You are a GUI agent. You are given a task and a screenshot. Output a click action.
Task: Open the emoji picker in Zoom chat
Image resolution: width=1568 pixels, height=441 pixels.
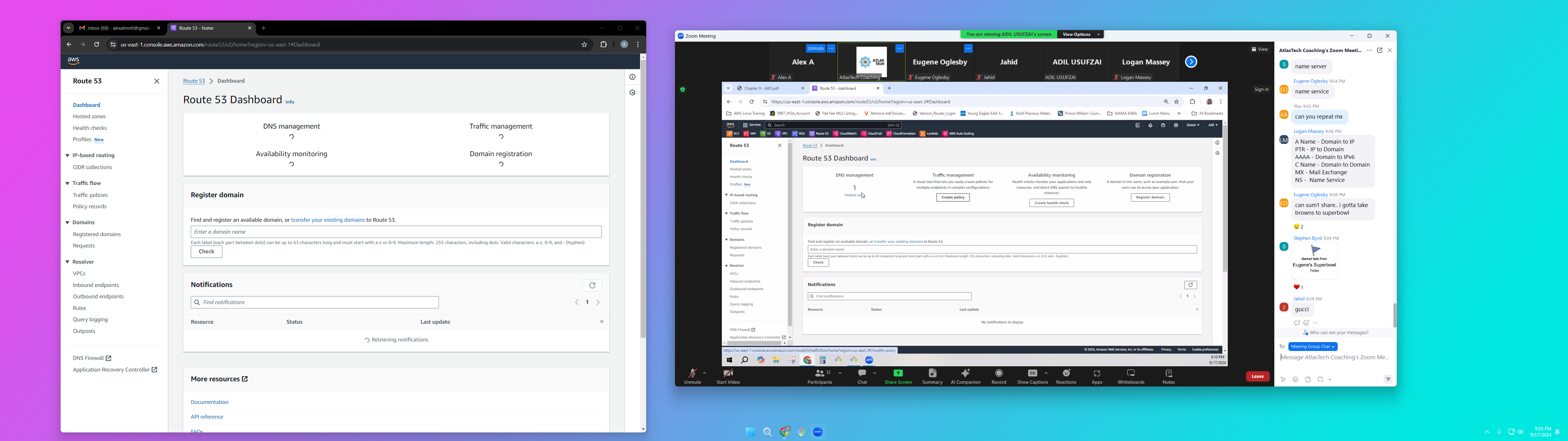1295,379
